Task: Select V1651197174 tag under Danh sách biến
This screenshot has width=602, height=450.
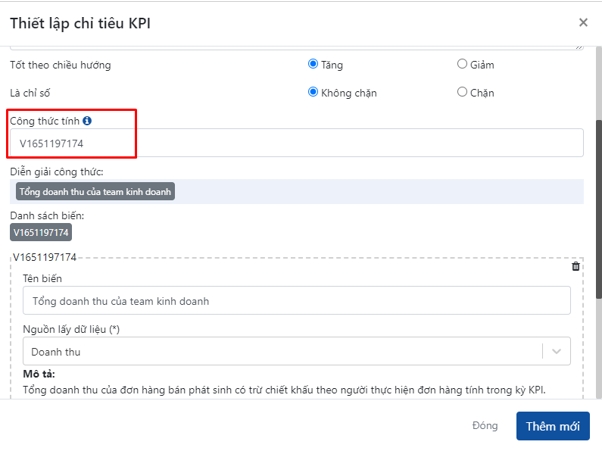Action: click(41, 233)
